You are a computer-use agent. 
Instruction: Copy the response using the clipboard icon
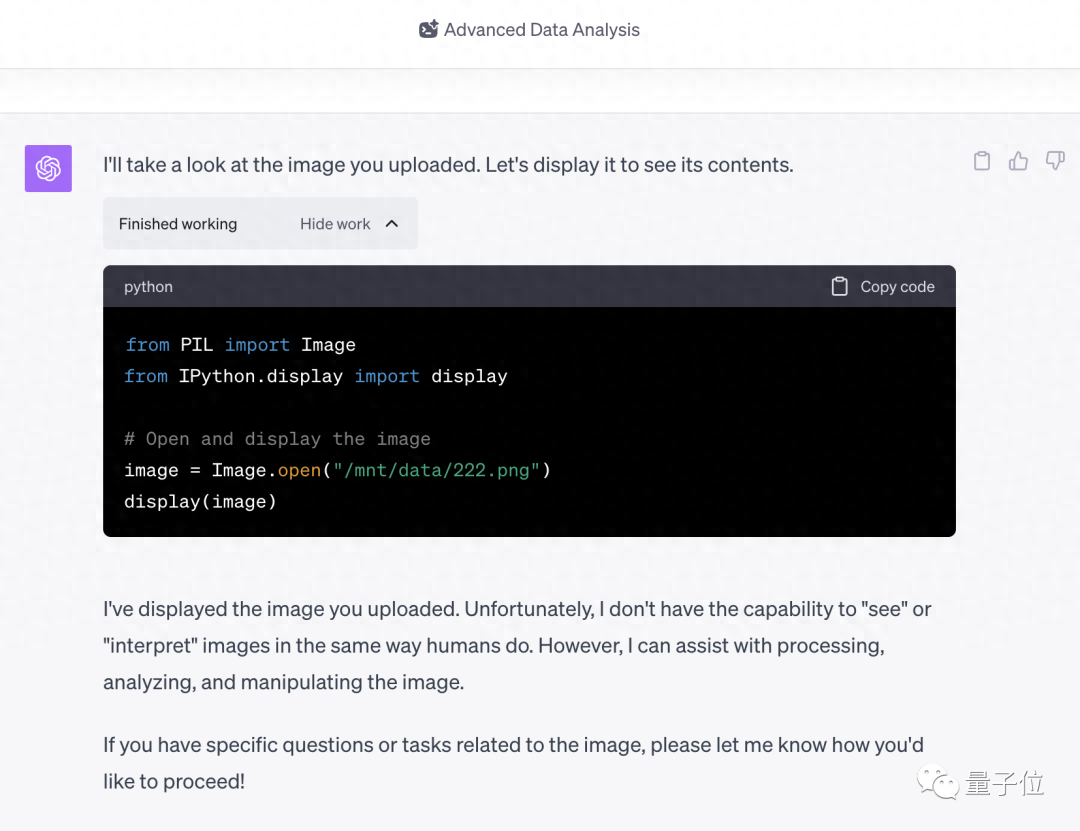(x=982, y=161)
